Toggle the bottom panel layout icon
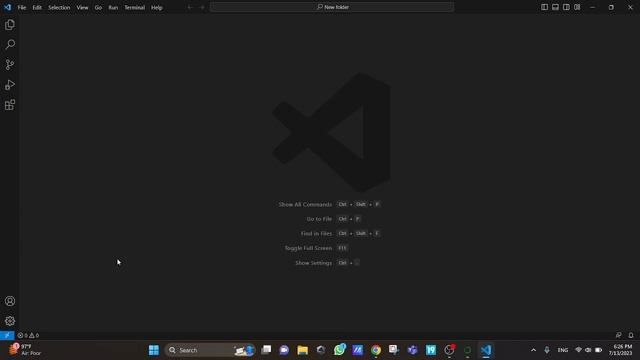 point(556,7)
